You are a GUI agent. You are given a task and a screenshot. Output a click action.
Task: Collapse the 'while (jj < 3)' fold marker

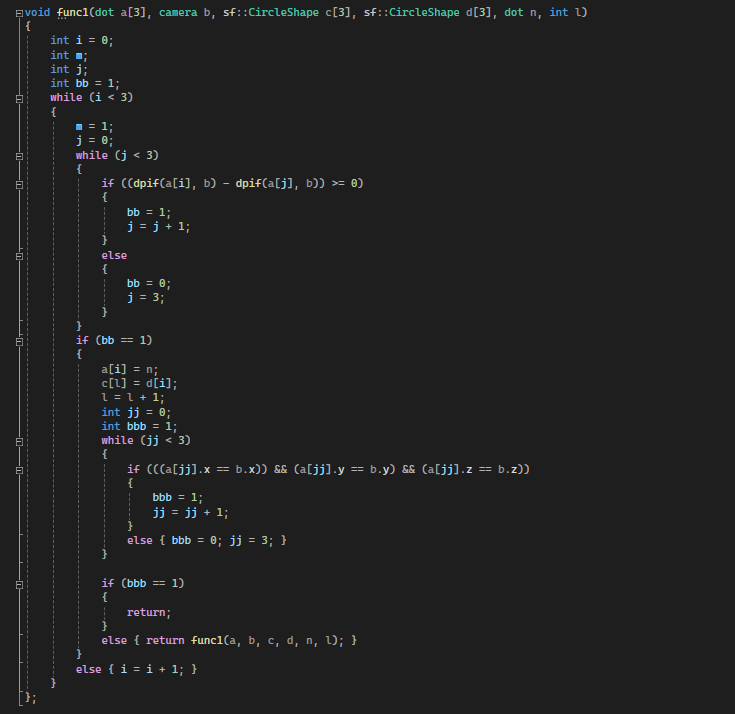[x=19, y=442]
